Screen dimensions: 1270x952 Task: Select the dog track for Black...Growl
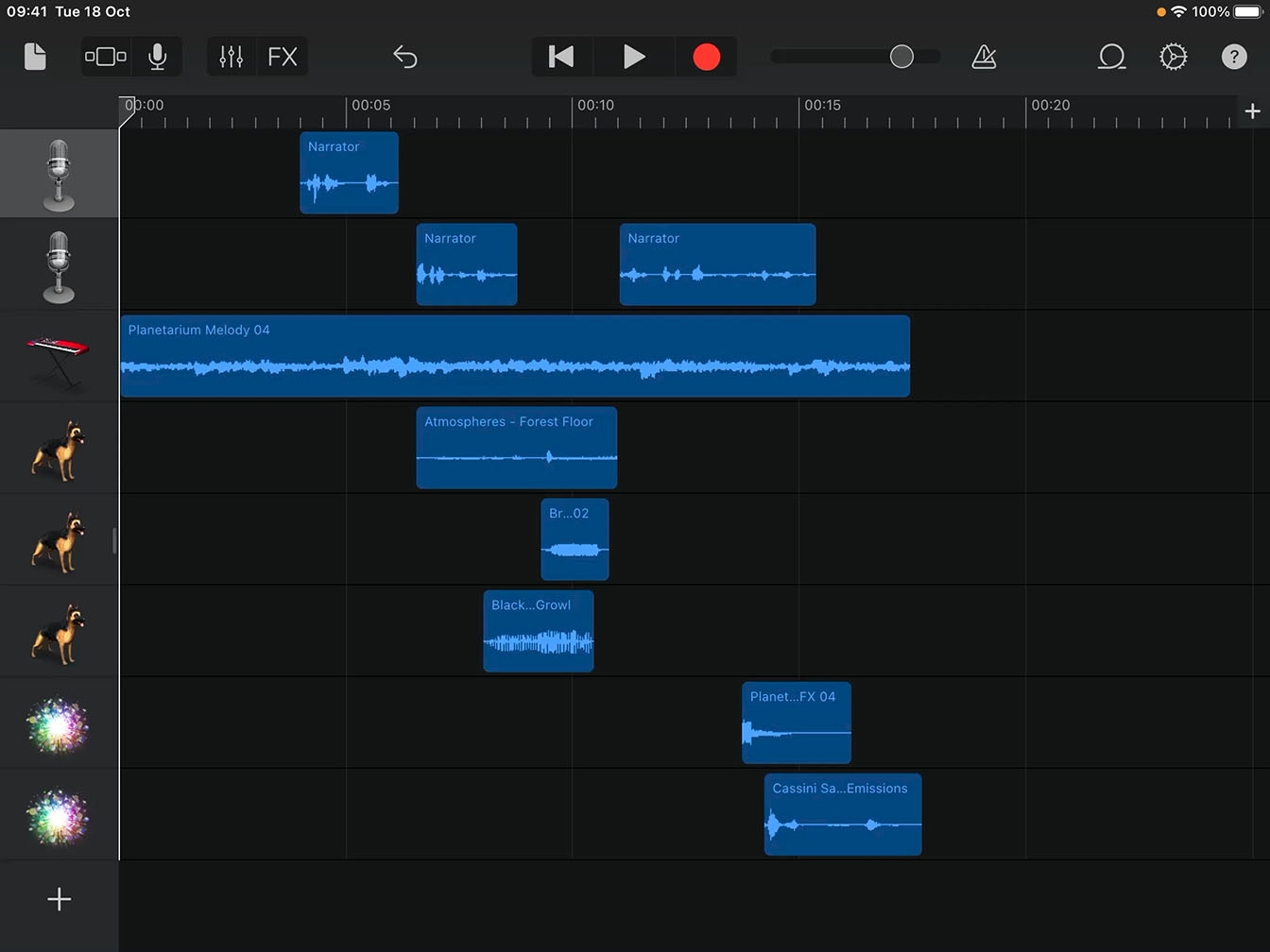59,633
